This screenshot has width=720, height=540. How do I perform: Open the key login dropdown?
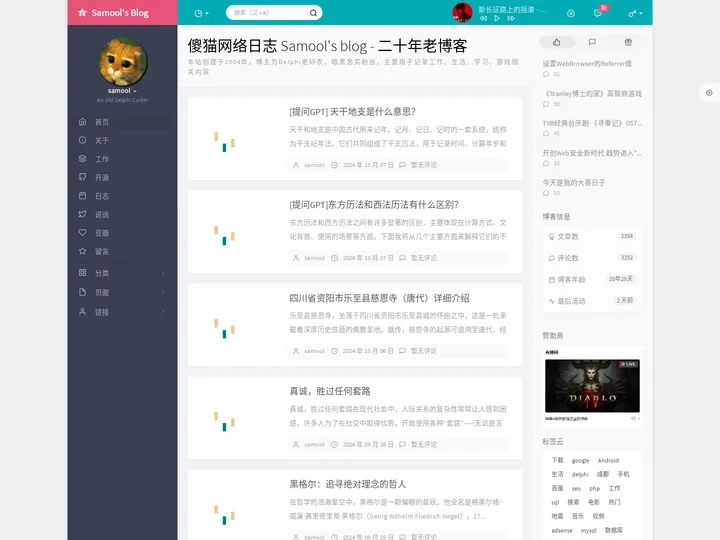click(x=635, y=14)
